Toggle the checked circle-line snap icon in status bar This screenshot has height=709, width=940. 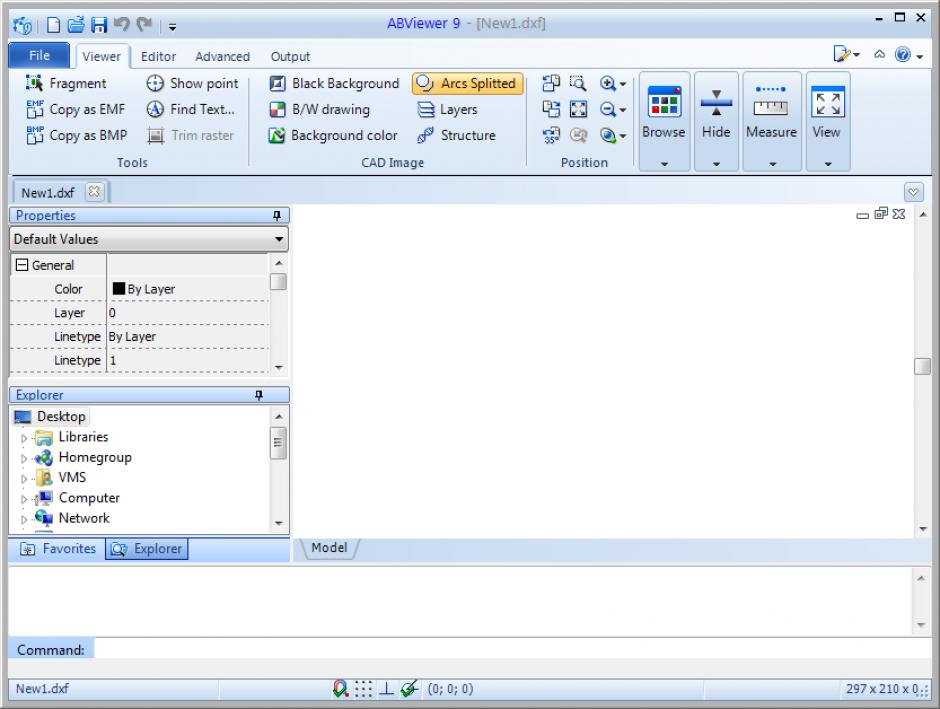409,689
